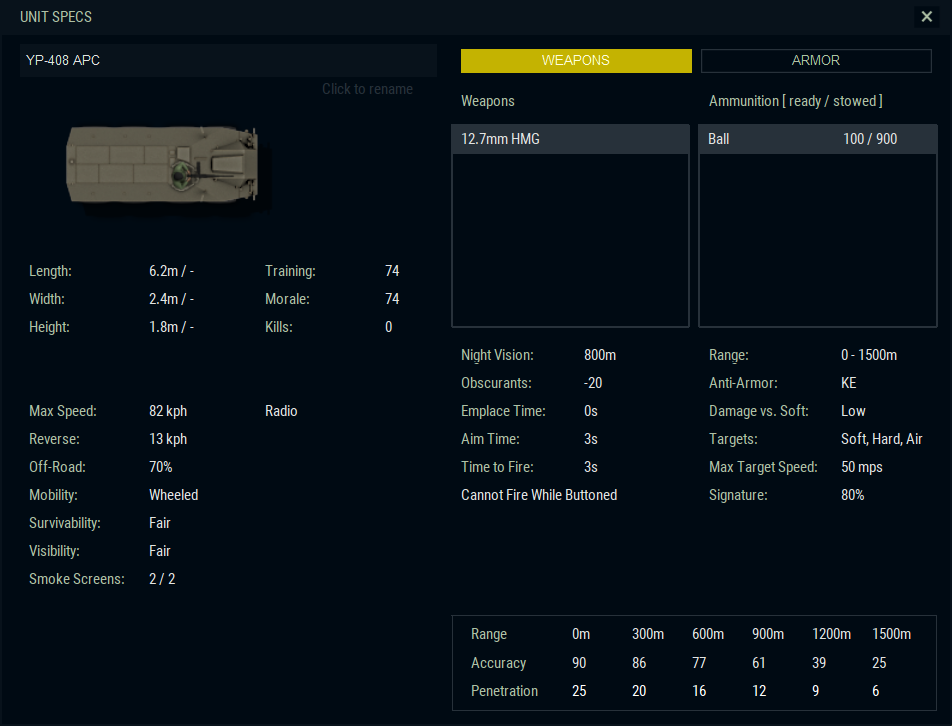Image resolution: width=952 pixels, height=726 pixels.
Task: Click the Off-Road value 70%
Action: click(x=161, y=467)
